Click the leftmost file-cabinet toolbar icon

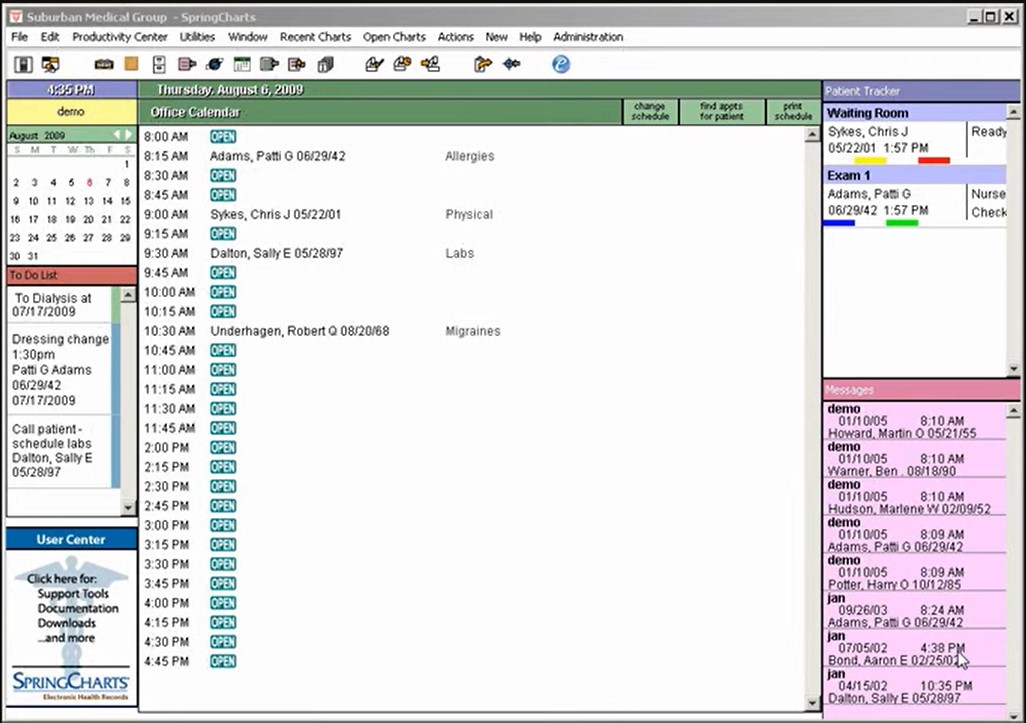[x=22, y=63]
